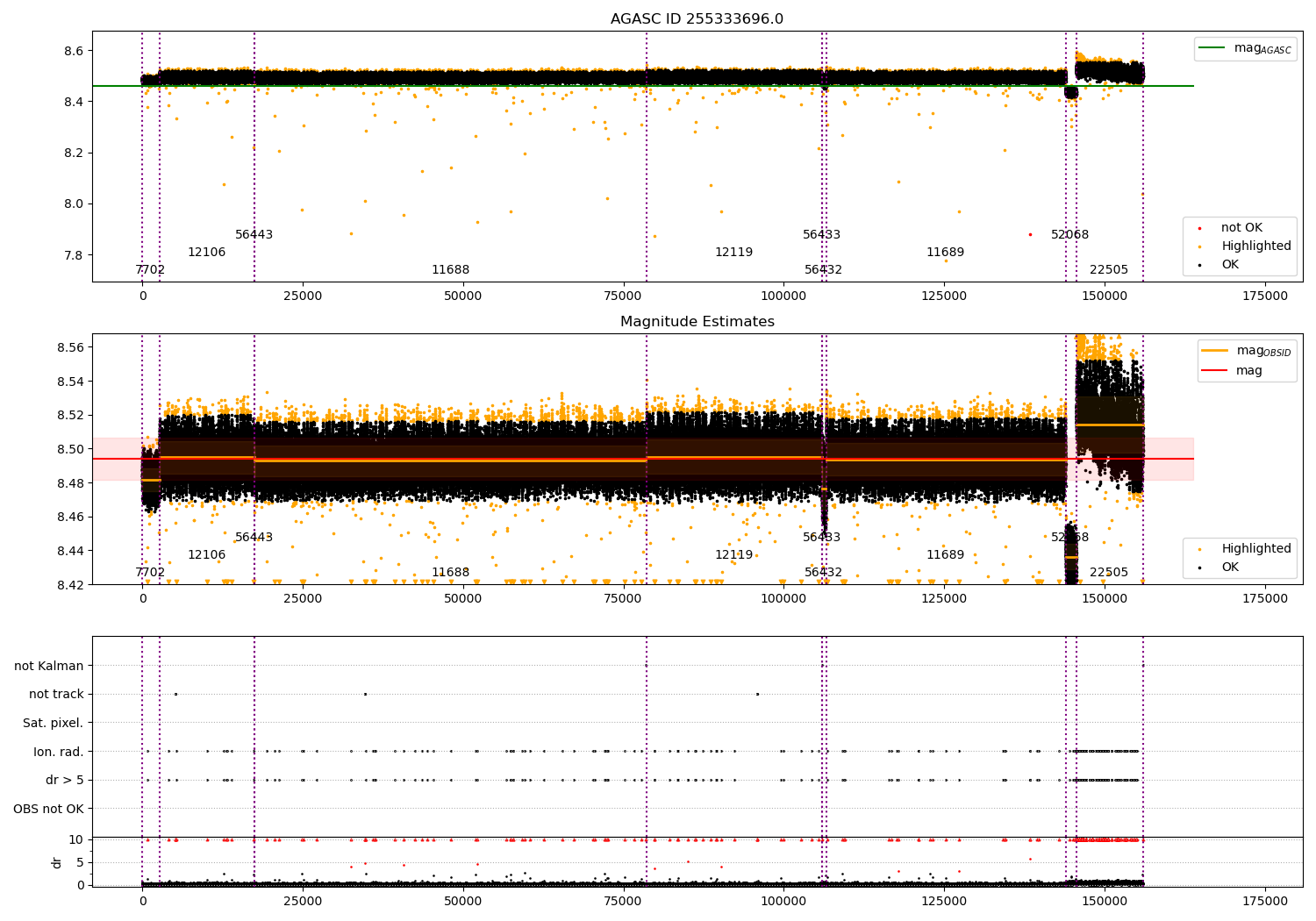Screen dimensions: 1316x921
Task: Click y-axis tick 8.46 on middle plot
Action: 70,517
